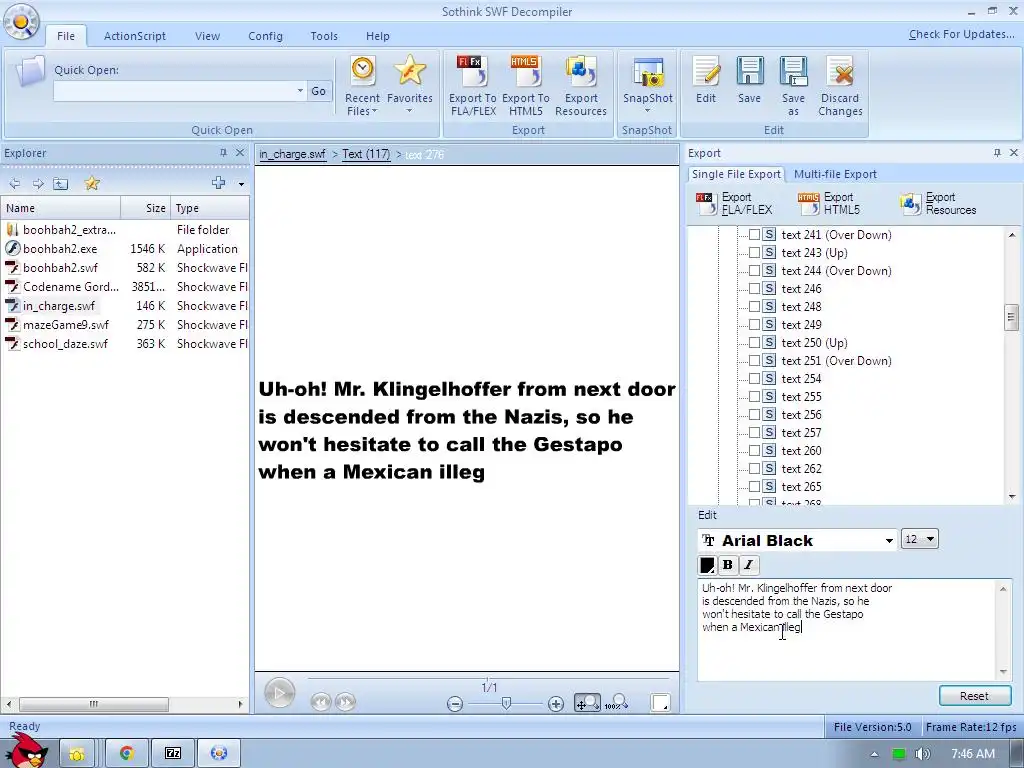The height and width of the screenshot is (768, 1024).
Task: Open the ActionScript ribbon tab
Action: (135, 36)
